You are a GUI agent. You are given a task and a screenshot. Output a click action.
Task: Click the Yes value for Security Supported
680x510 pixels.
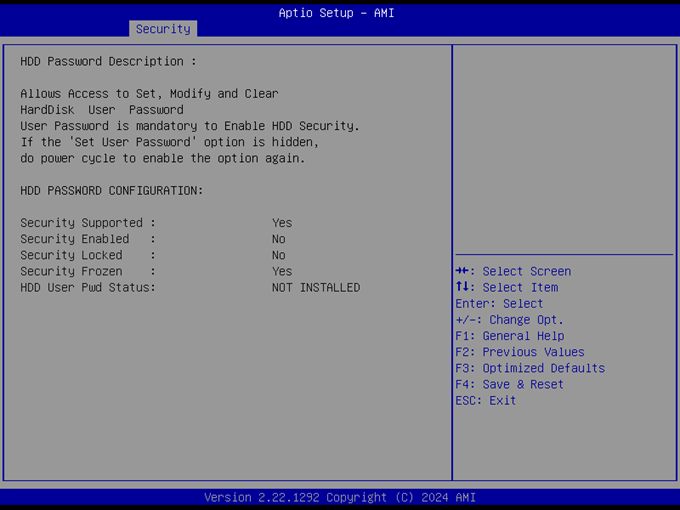click(x=282, y=223)
